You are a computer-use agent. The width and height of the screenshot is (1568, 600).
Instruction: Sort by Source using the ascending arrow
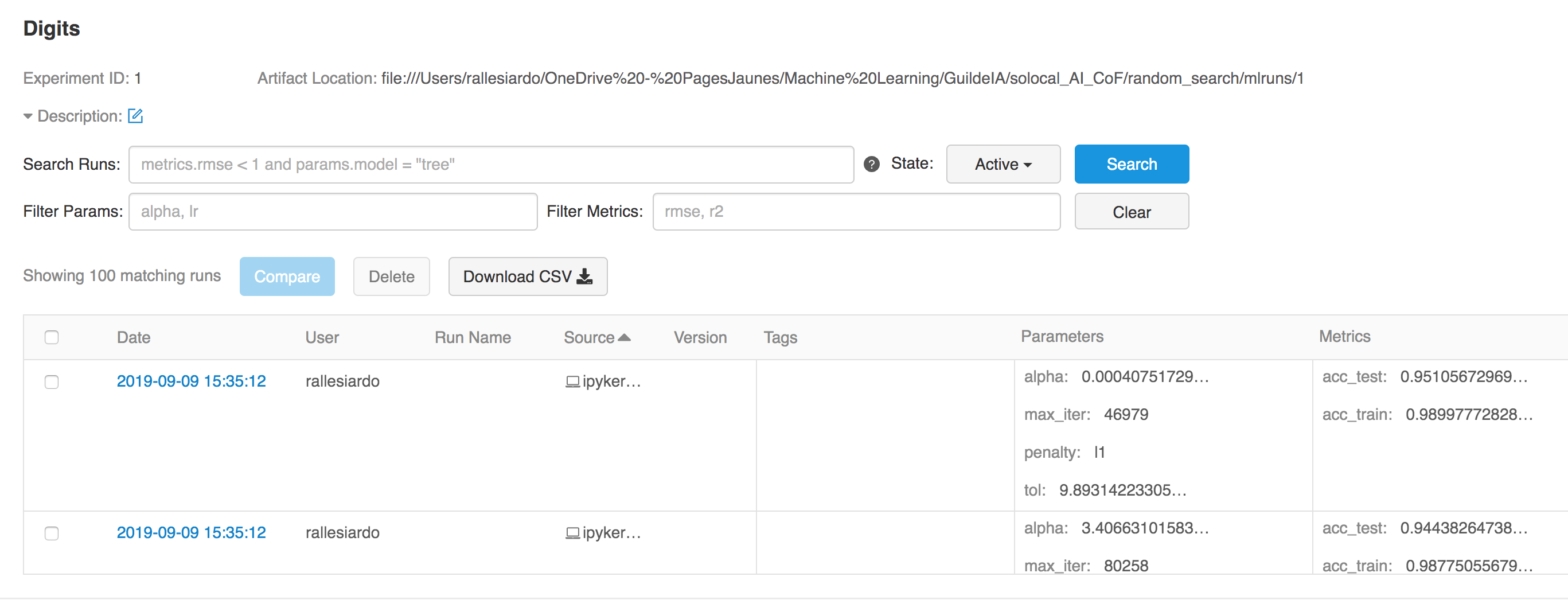pos(624,337)
